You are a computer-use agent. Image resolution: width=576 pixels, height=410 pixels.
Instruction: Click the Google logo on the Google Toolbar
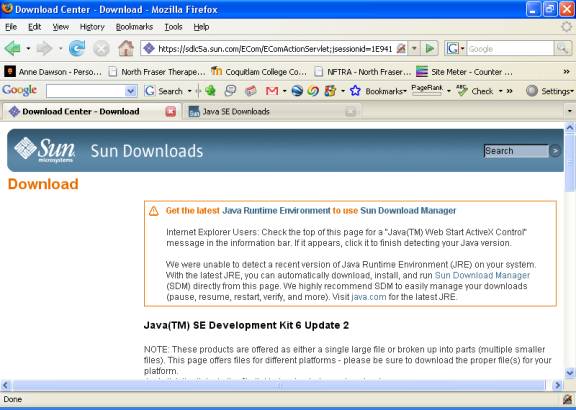(x=19, y=90)
